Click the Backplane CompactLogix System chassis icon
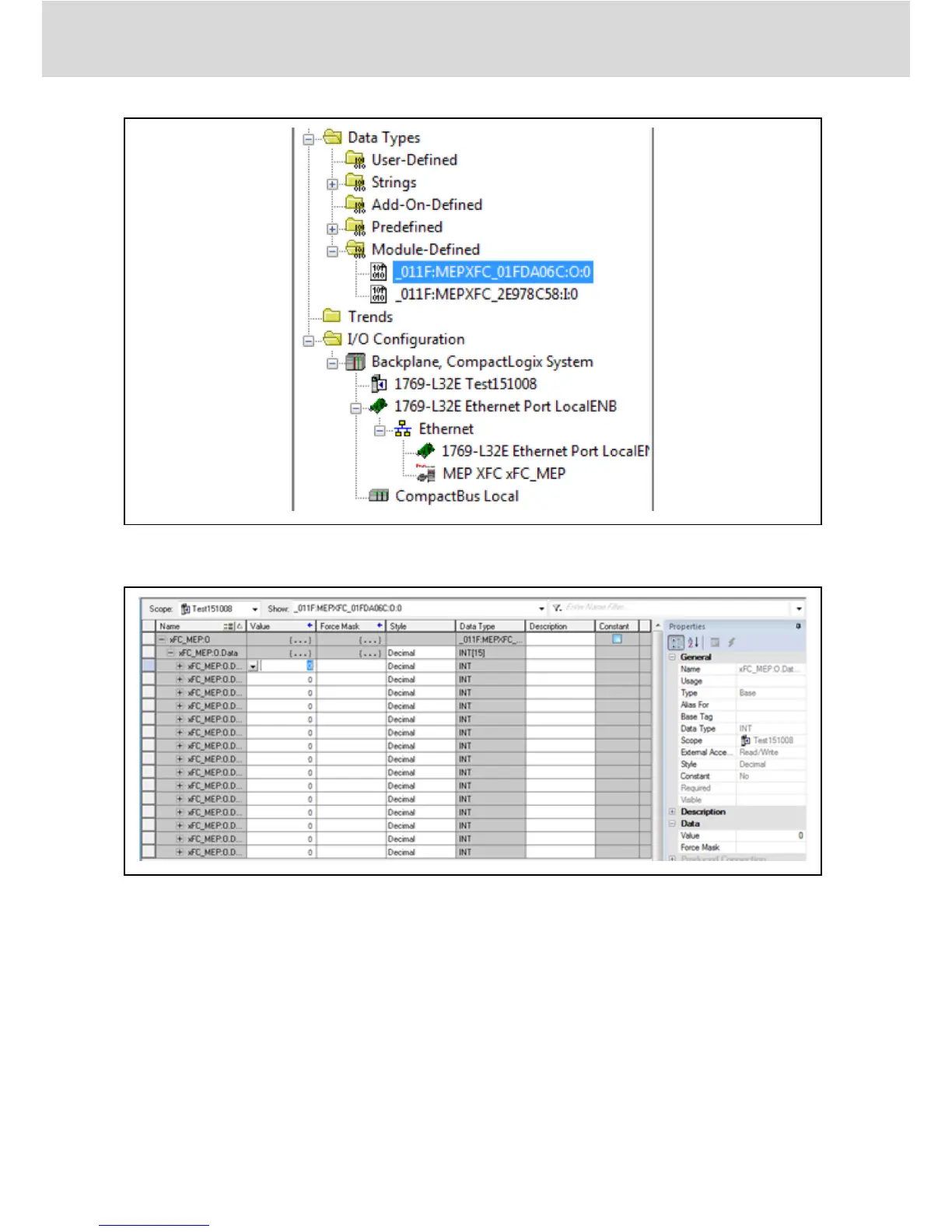The width and height of the screenshot is (952, 1232). click(355, 362)
